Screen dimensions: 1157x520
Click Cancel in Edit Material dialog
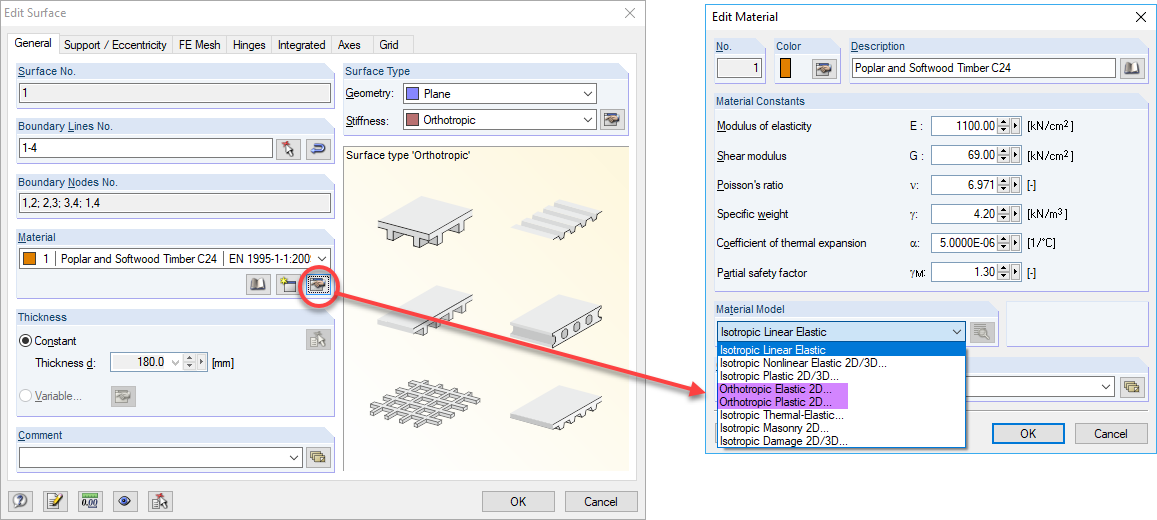(1111, 433)
